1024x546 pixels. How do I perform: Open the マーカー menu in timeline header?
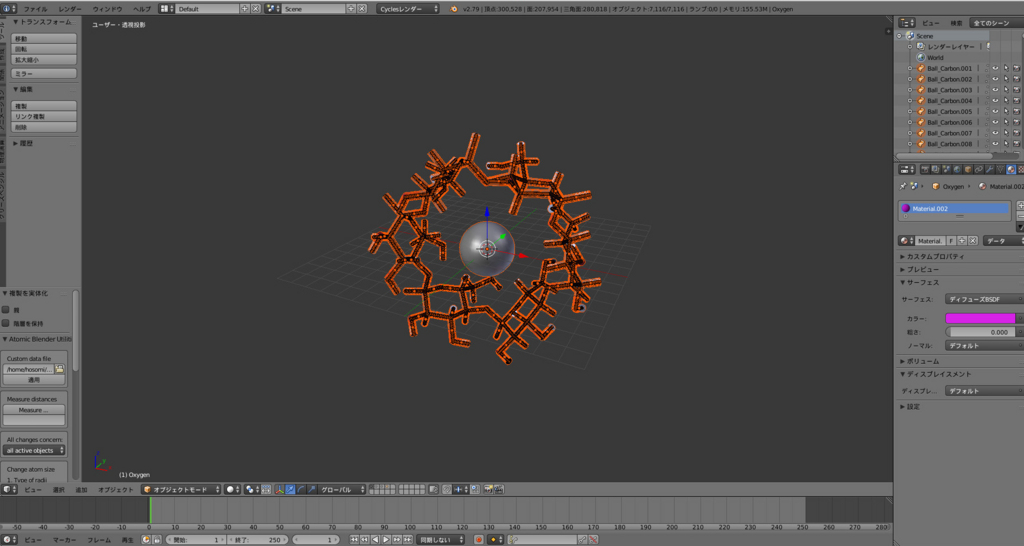click(x=65, y=540)
